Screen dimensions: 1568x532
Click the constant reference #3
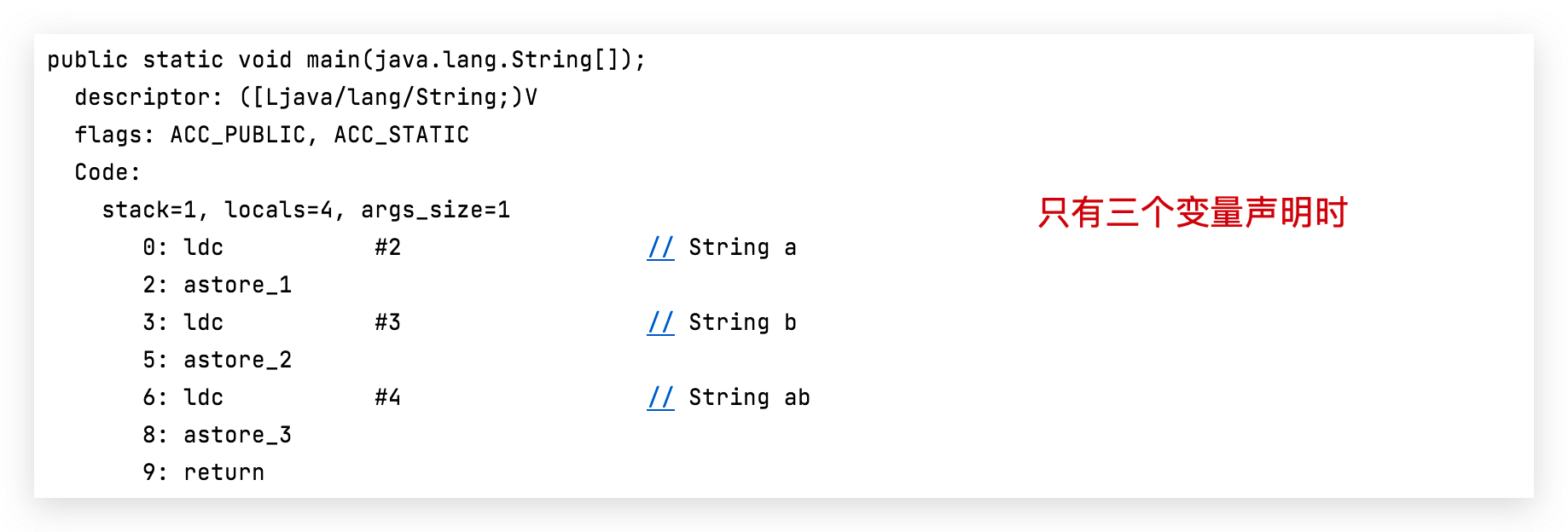pos(387,322)
